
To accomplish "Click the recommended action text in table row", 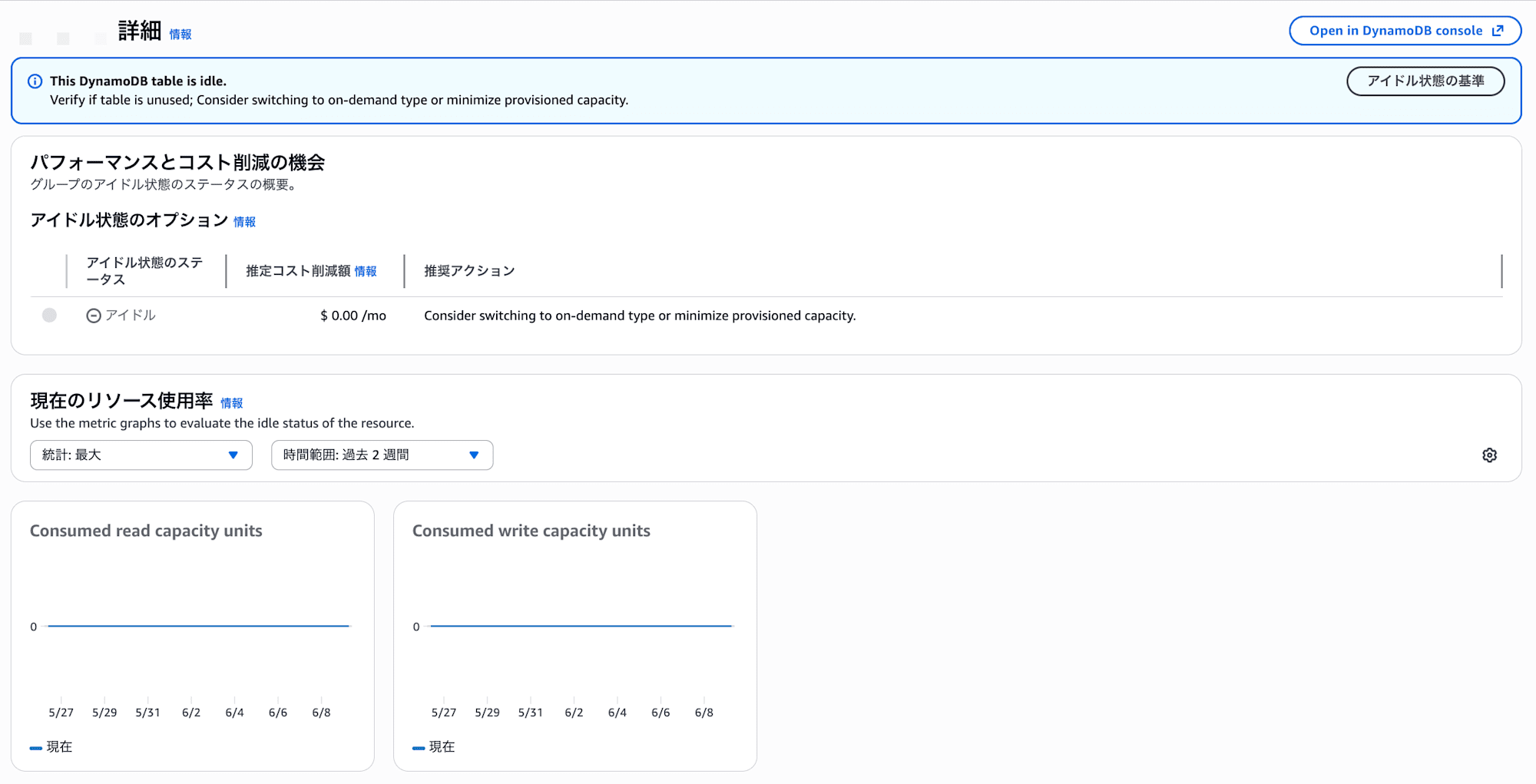I will pyautogui.click(x=640, y=316).
